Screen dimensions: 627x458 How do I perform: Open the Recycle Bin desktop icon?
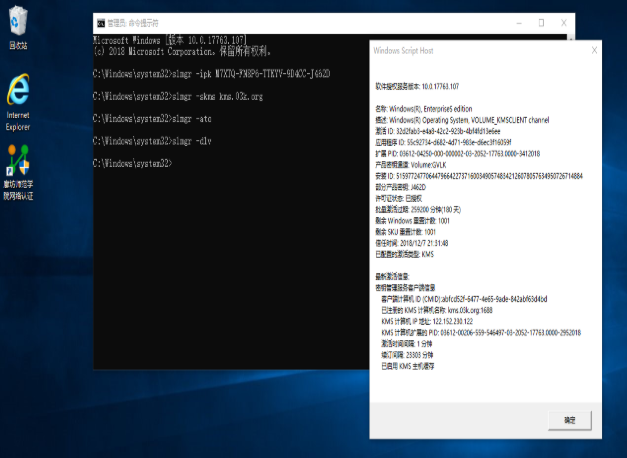click(x=18, y=27)
